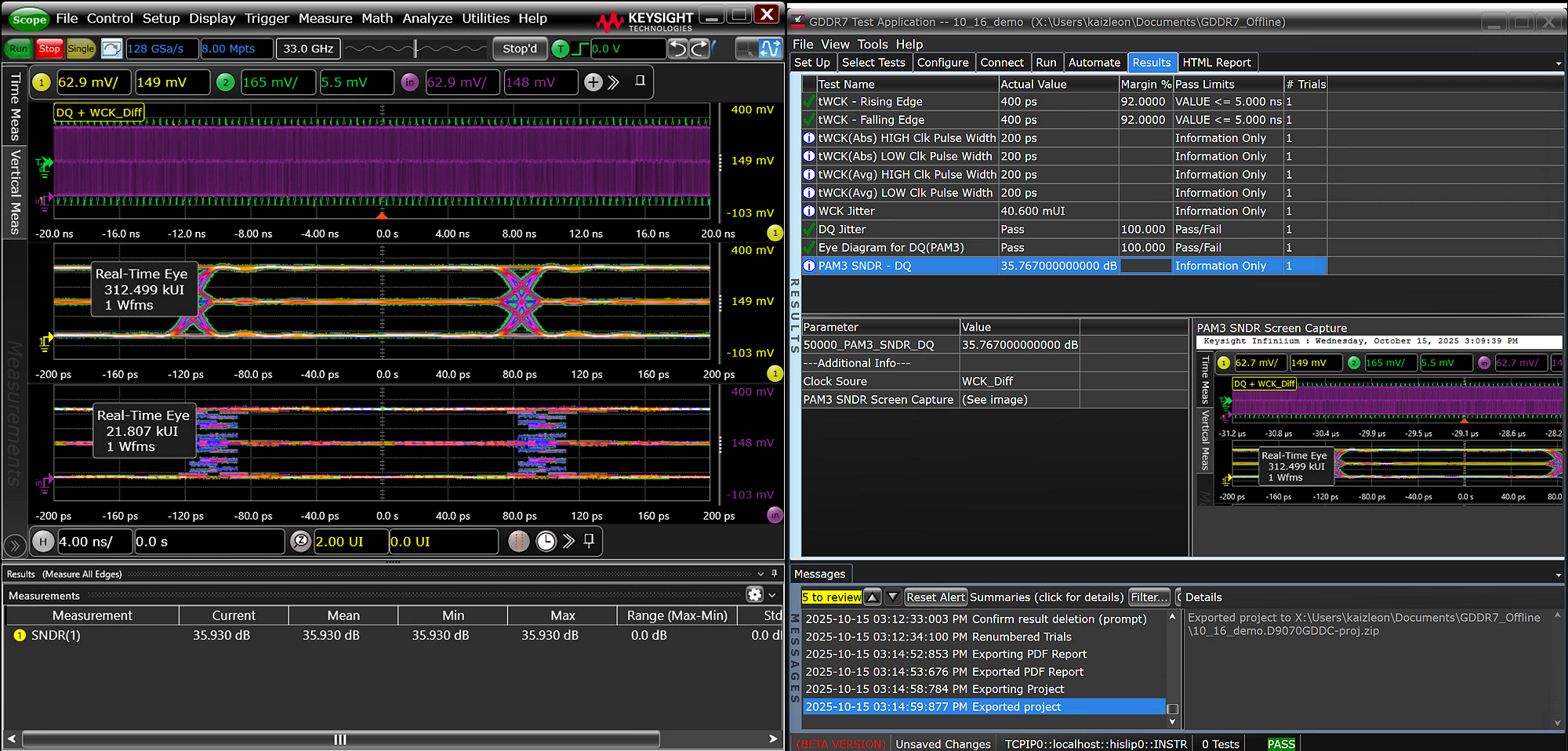Click the redo arrow in scope toolbar
Viewport: 1568px width, 751px height.
click(699, 49)
